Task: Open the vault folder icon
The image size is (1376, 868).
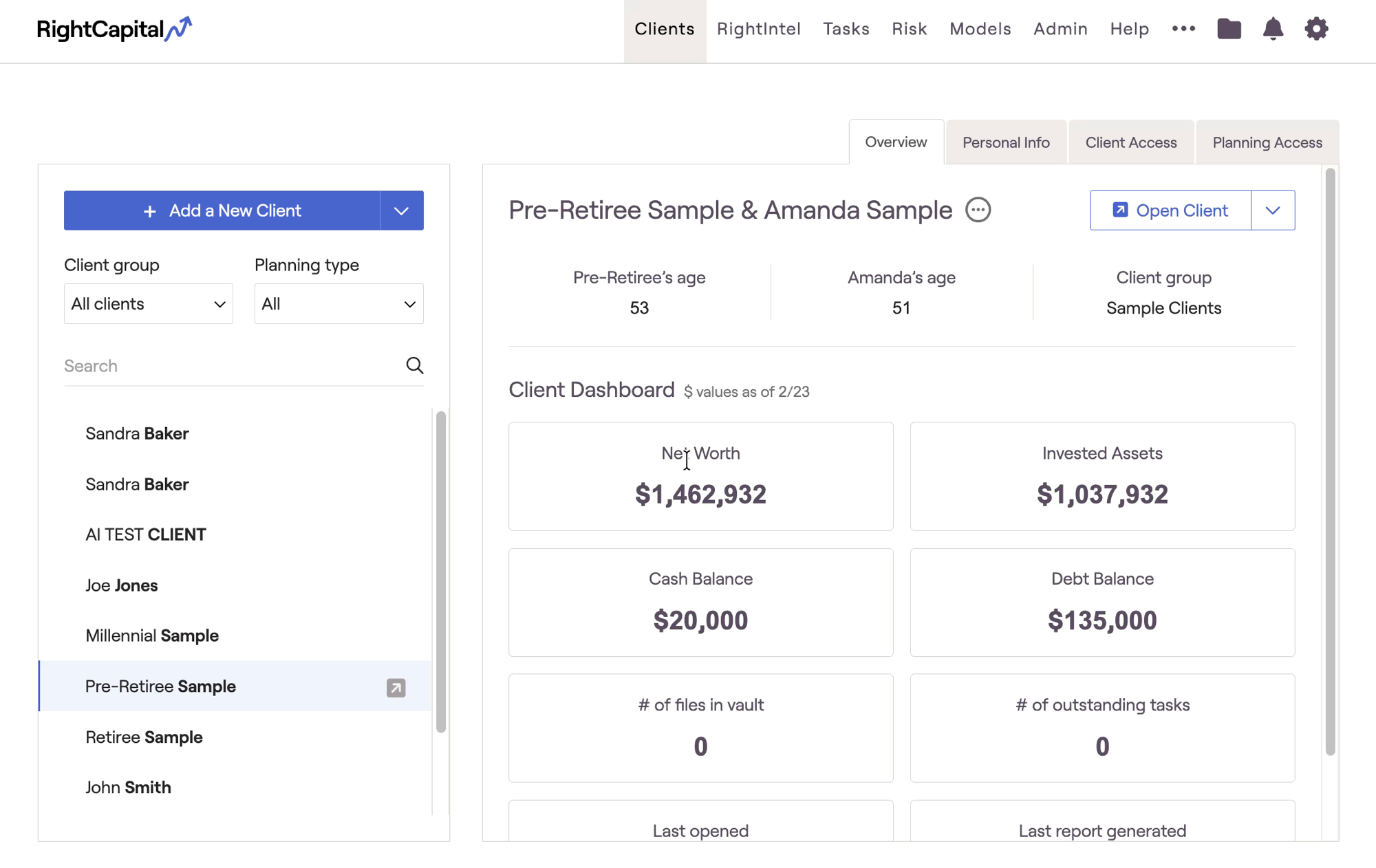Action: (x=1229, y=29)
